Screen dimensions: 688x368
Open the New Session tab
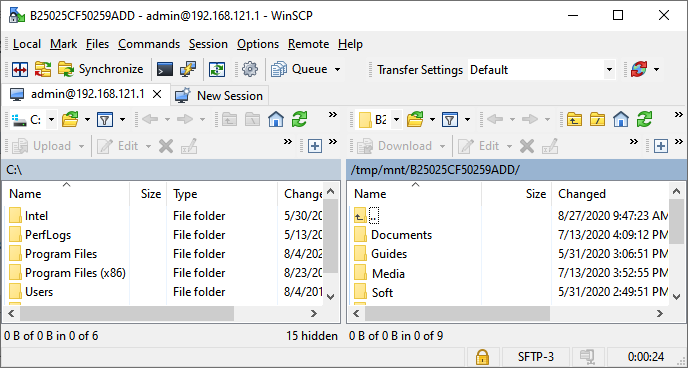coord(219,96)
